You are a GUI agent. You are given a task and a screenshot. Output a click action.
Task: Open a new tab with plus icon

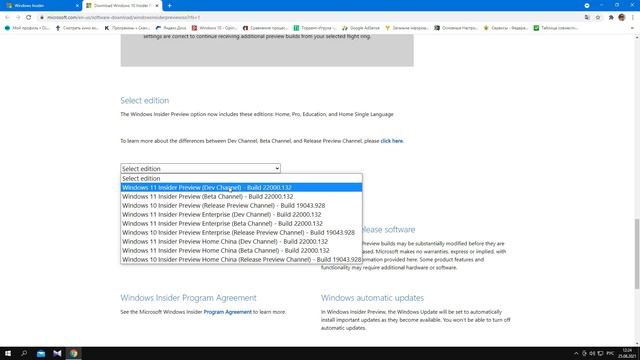point(169,6)
